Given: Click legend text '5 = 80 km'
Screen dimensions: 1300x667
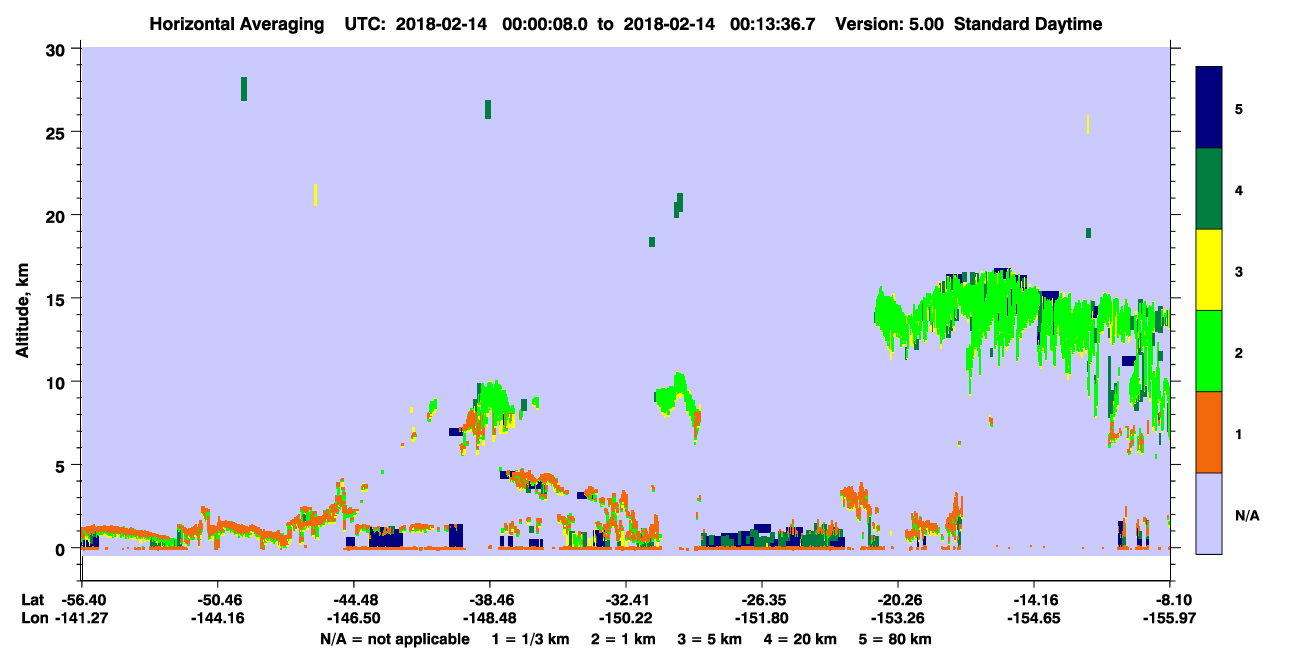Looking at the screenshot, I should 896,639.
